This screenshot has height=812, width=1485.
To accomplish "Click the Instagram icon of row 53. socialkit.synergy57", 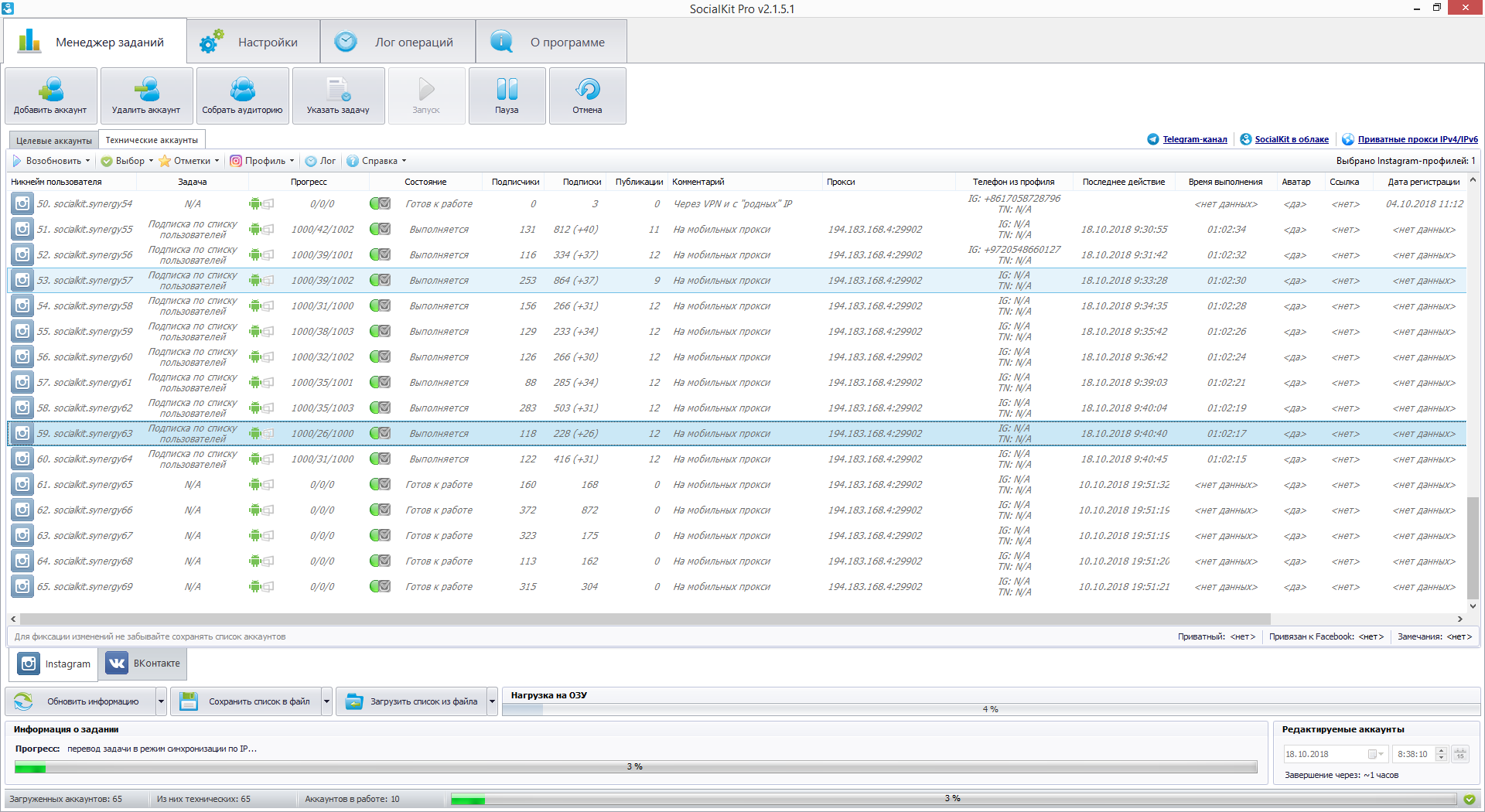I will click(22, 281).
